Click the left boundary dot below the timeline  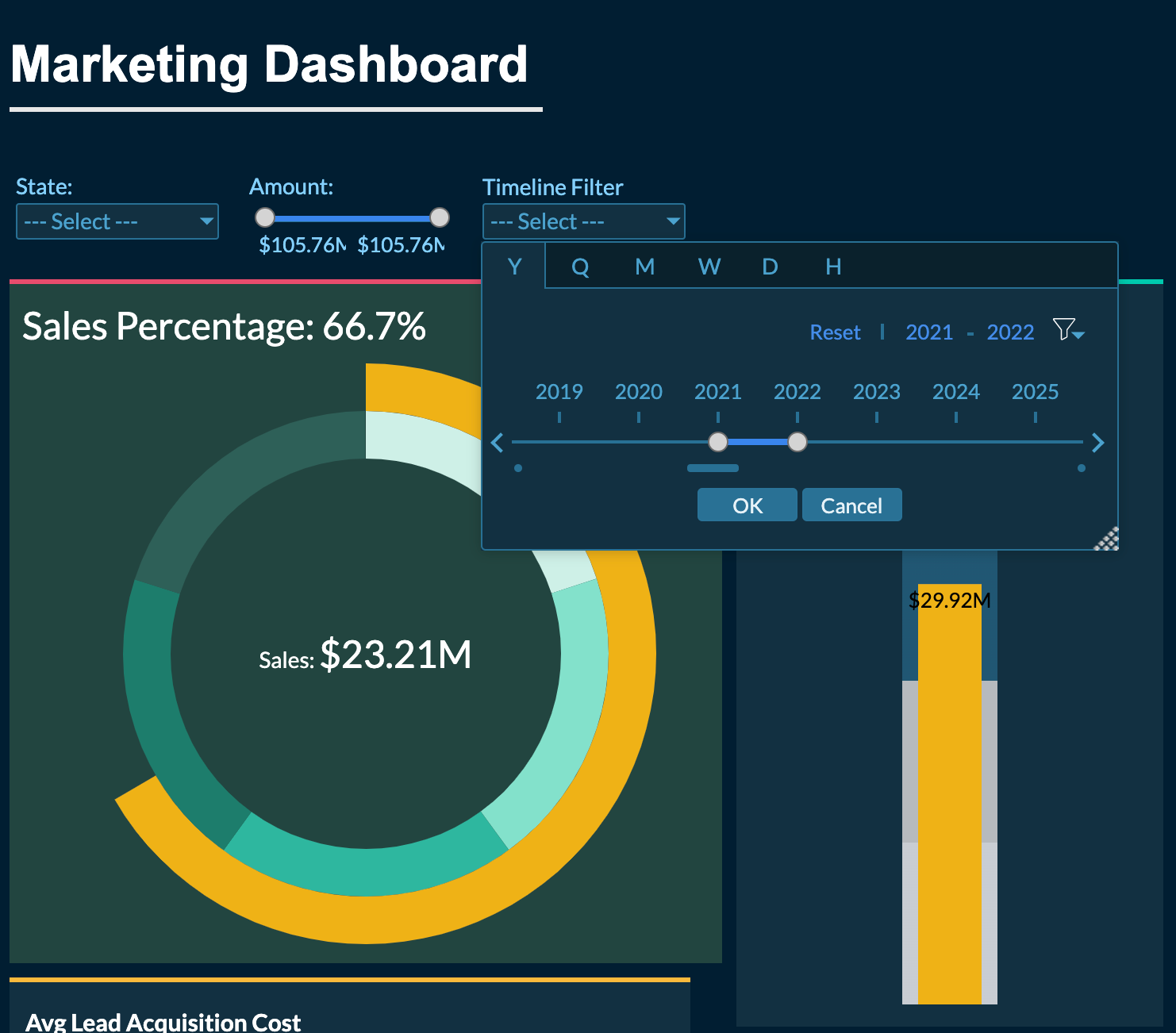pos(518,468)
